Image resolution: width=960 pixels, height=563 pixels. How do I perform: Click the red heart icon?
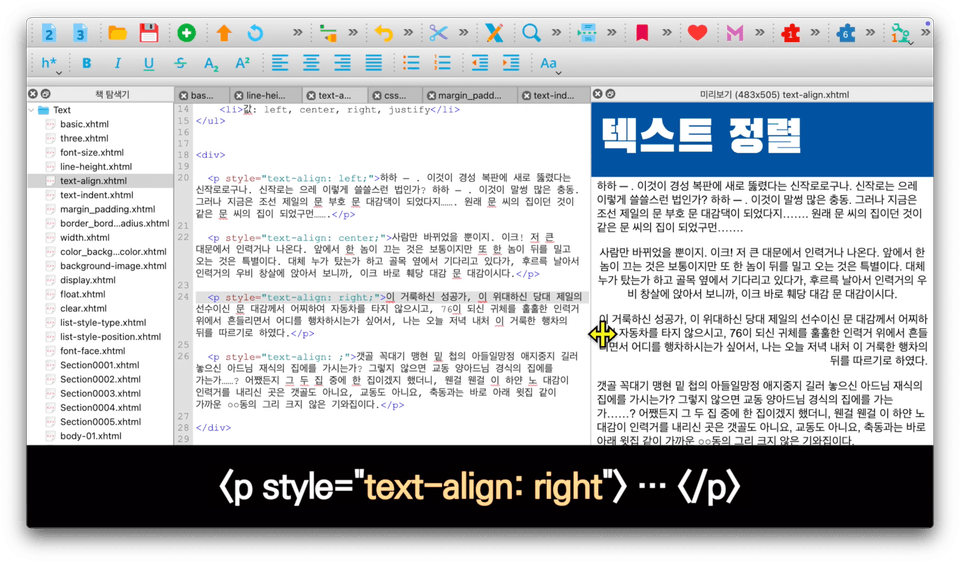[697, 33]
